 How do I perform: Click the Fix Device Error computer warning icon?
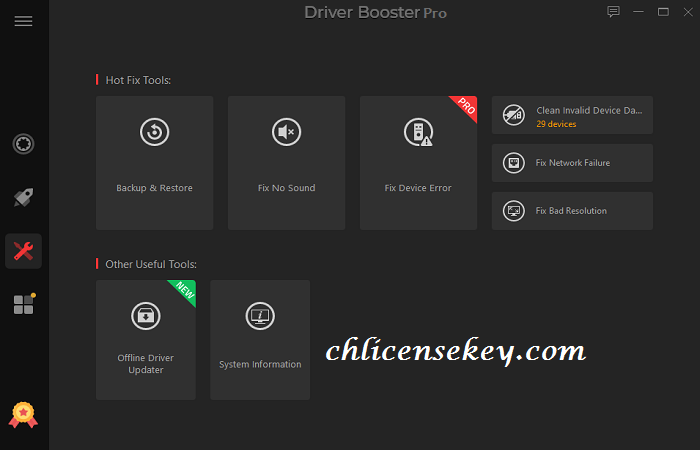tap(418, 132)
